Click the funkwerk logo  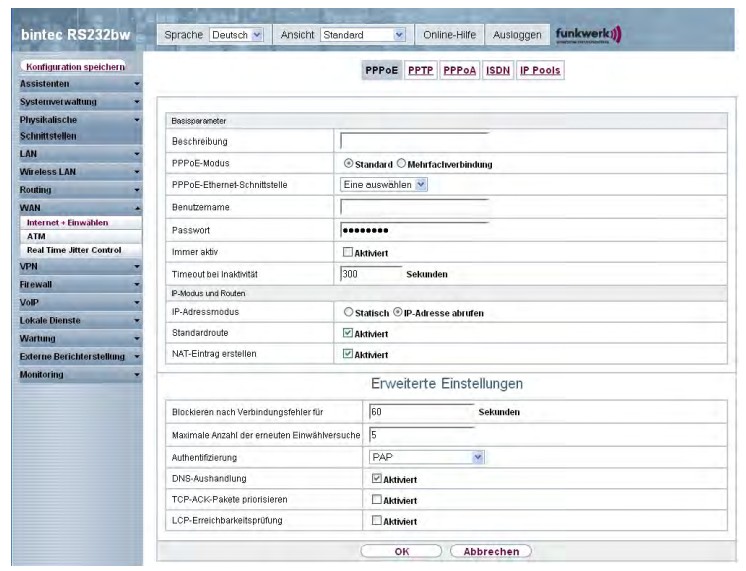pos(588,34)
